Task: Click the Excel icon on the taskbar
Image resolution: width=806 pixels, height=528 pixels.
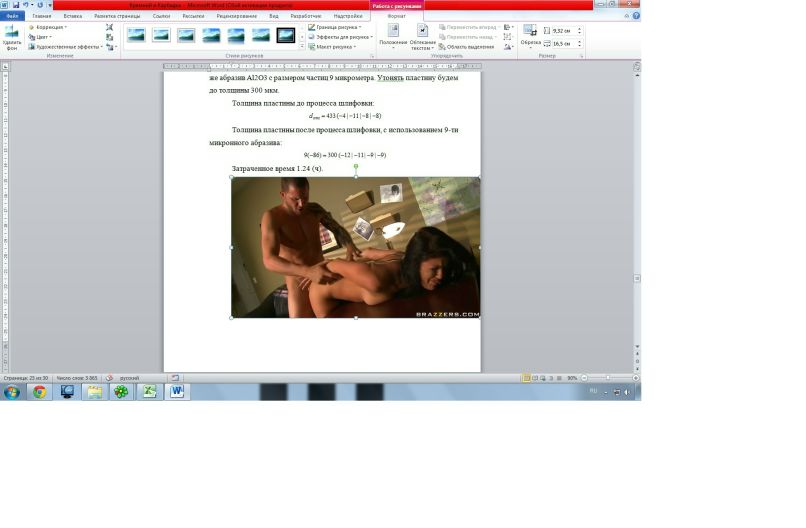Action: click(148, 392)
